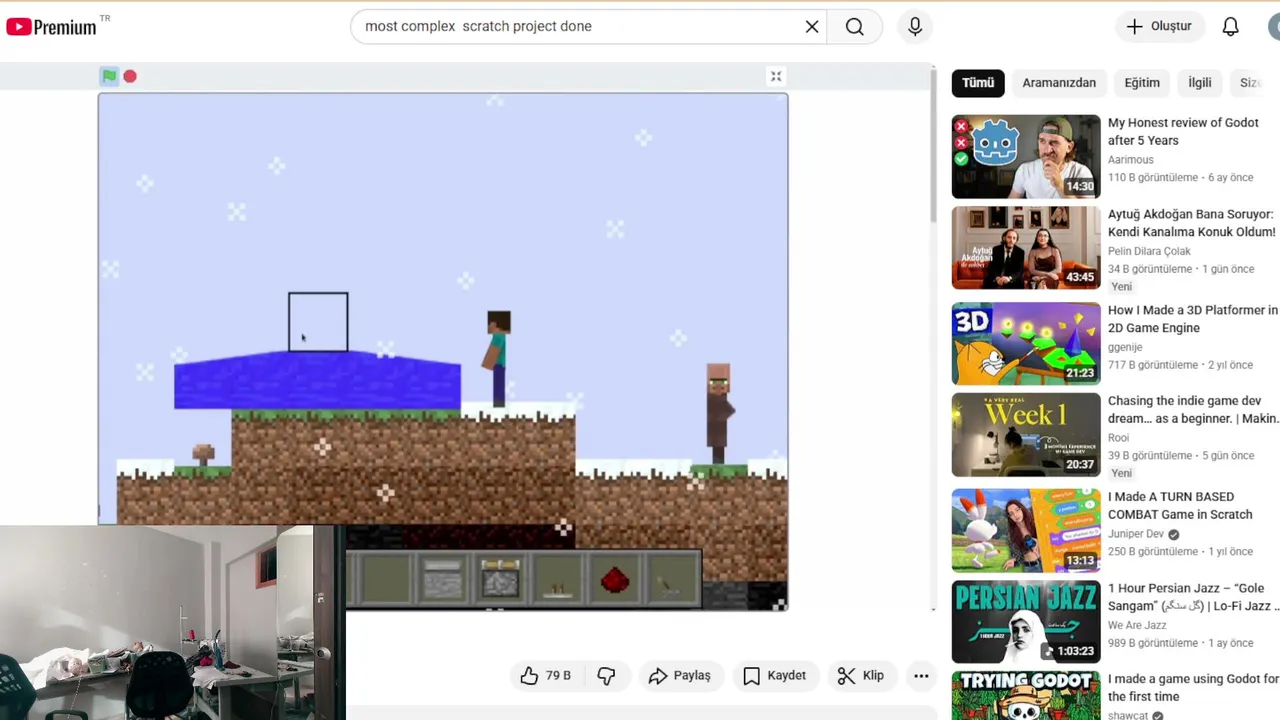Click title 'I made a game using Godot for the first time'
This screenshot has height=720, width=1280.
point(1193,687)
